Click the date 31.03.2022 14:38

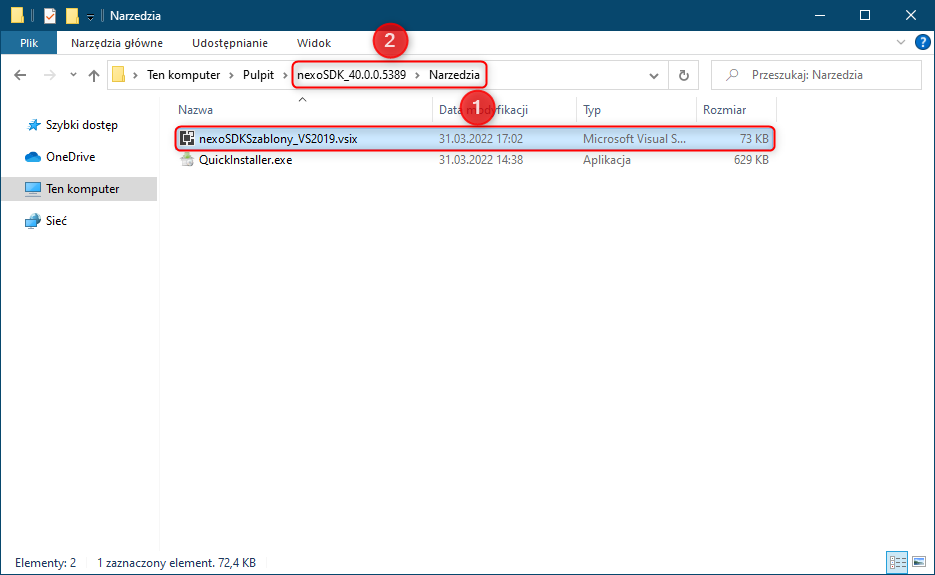[481, 160]
